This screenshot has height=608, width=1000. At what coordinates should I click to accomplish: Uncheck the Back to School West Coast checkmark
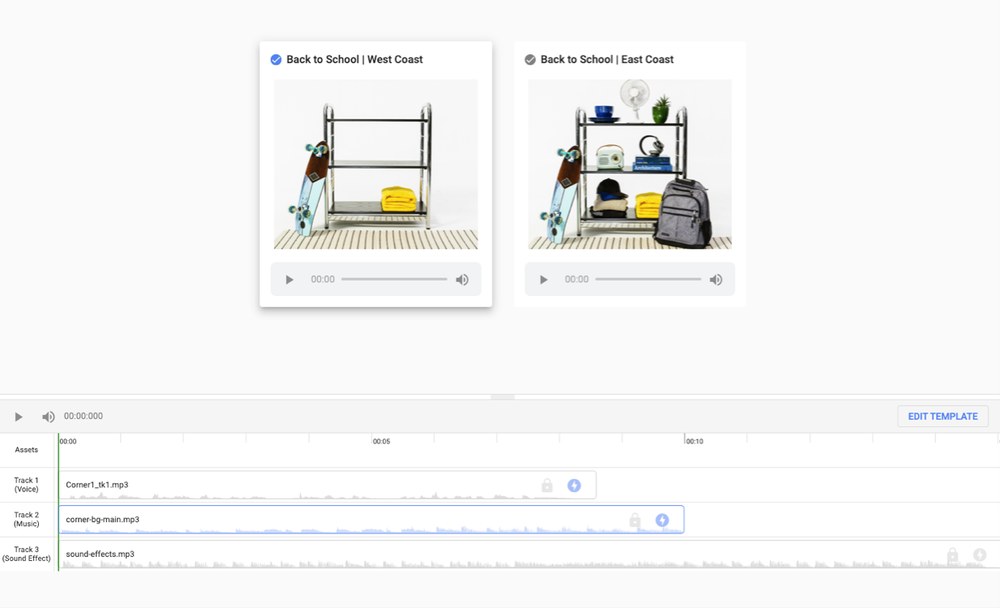click(x=276, y=60)
